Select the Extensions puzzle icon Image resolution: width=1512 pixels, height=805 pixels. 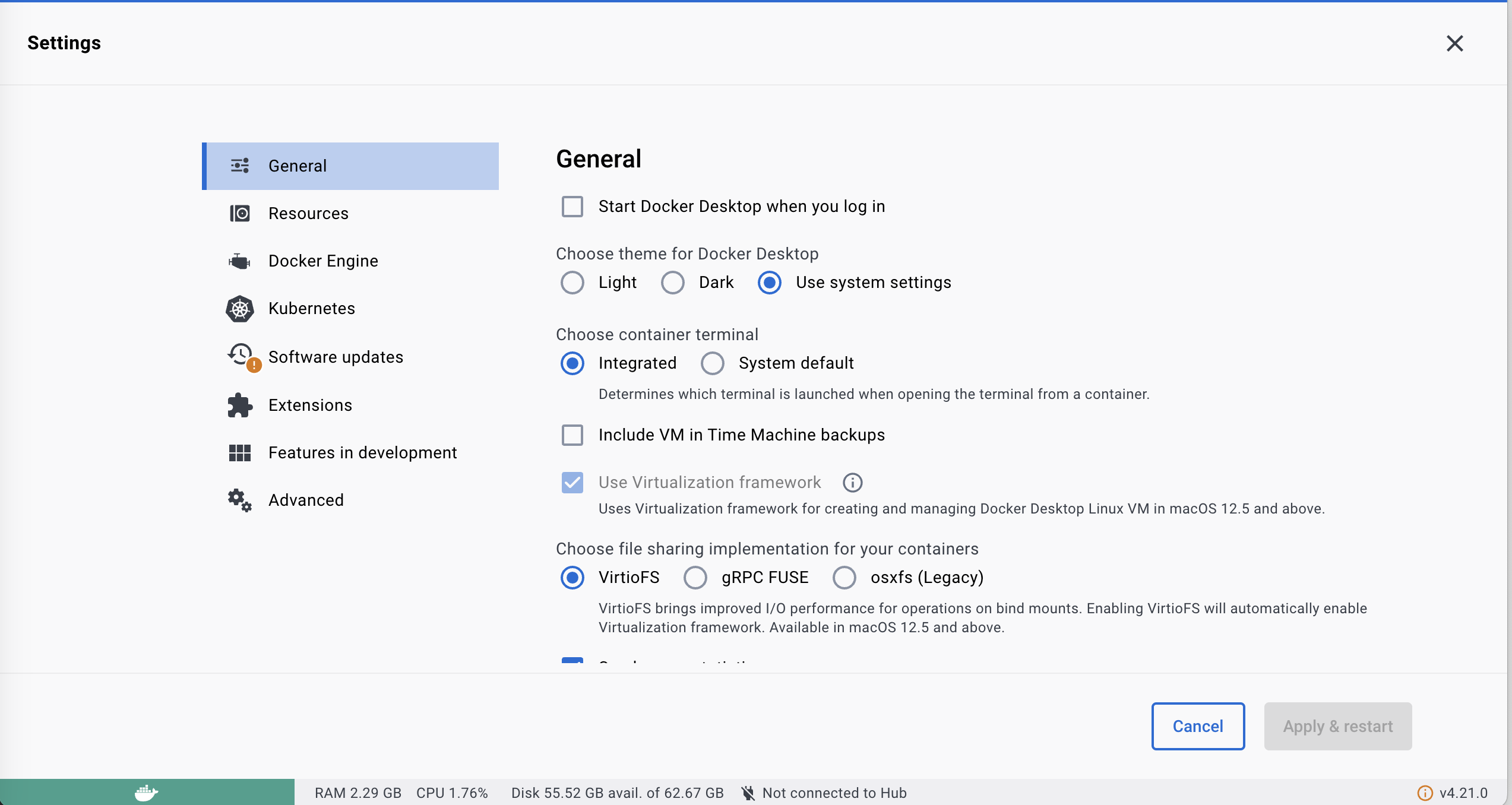pos(239,404)
